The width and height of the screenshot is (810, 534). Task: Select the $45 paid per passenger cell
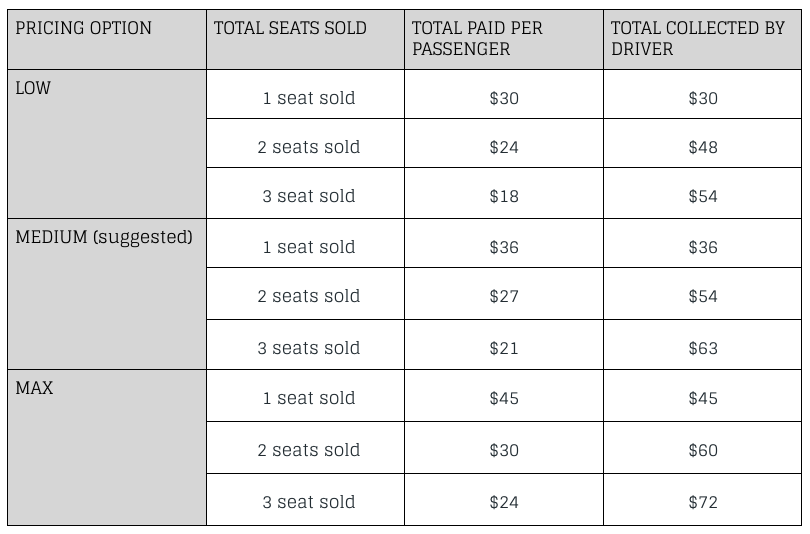click(504, 398)
